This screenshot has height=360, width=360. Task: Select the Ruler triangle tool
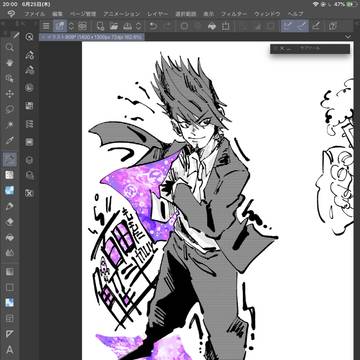click(x=10, y=334)
